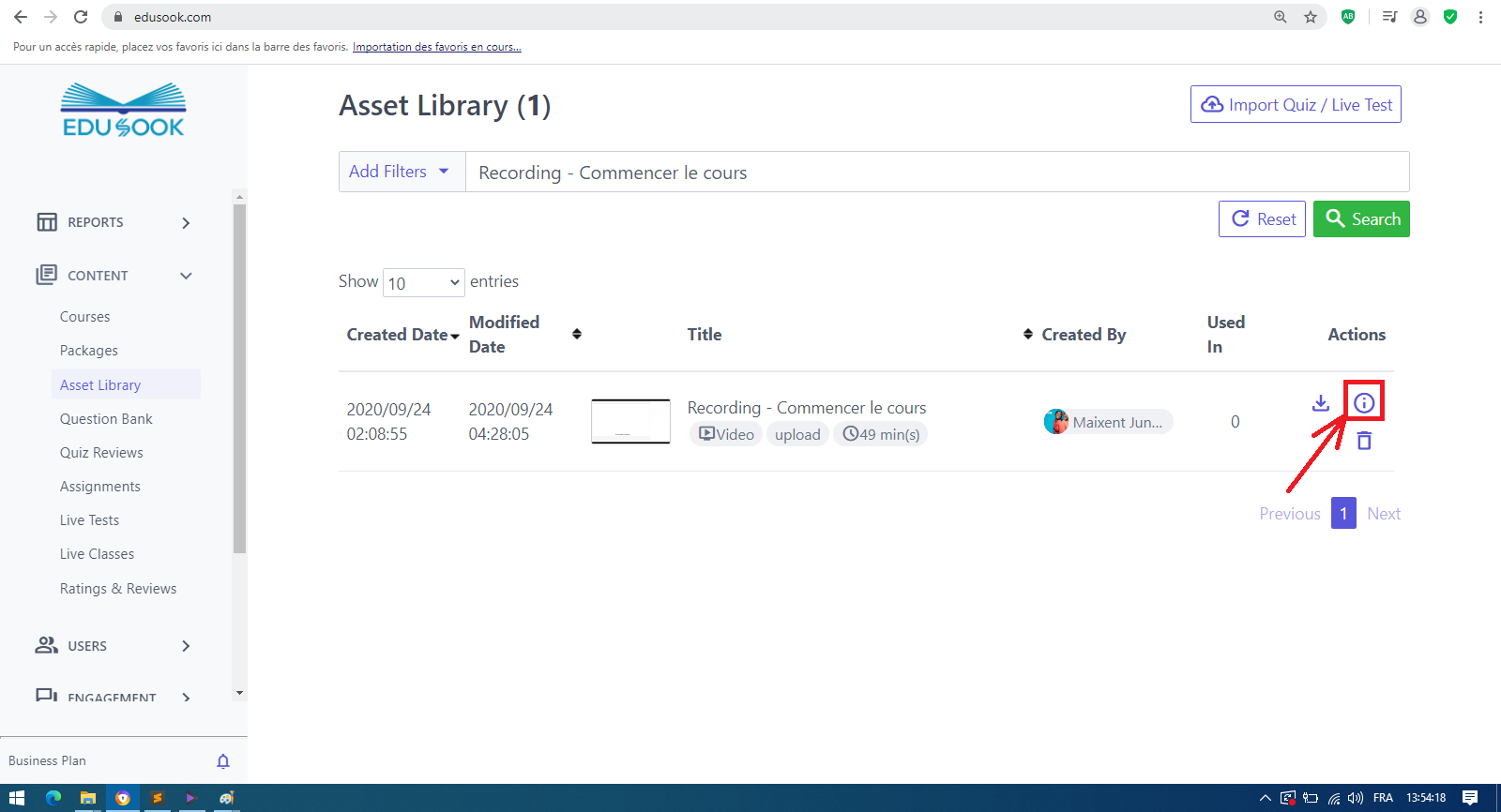
Task: Click the recording video thumbnail
Action: (x=630, y=421)
